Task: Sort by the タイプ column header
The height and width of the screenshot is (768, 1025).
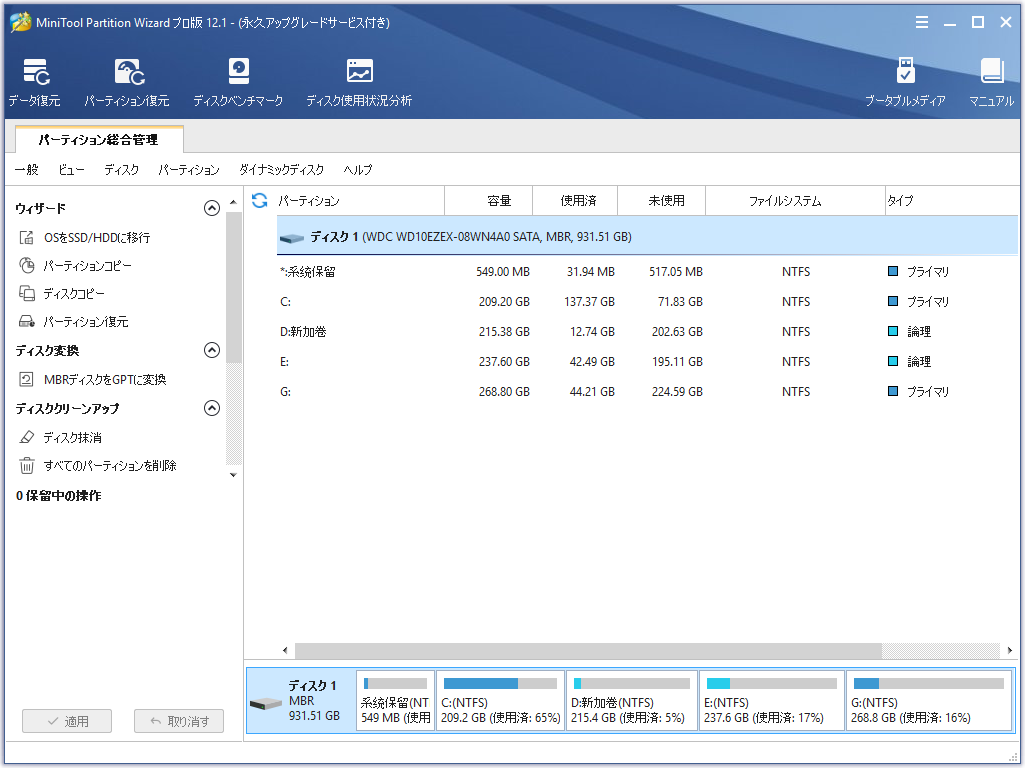Action: [951, 201]
